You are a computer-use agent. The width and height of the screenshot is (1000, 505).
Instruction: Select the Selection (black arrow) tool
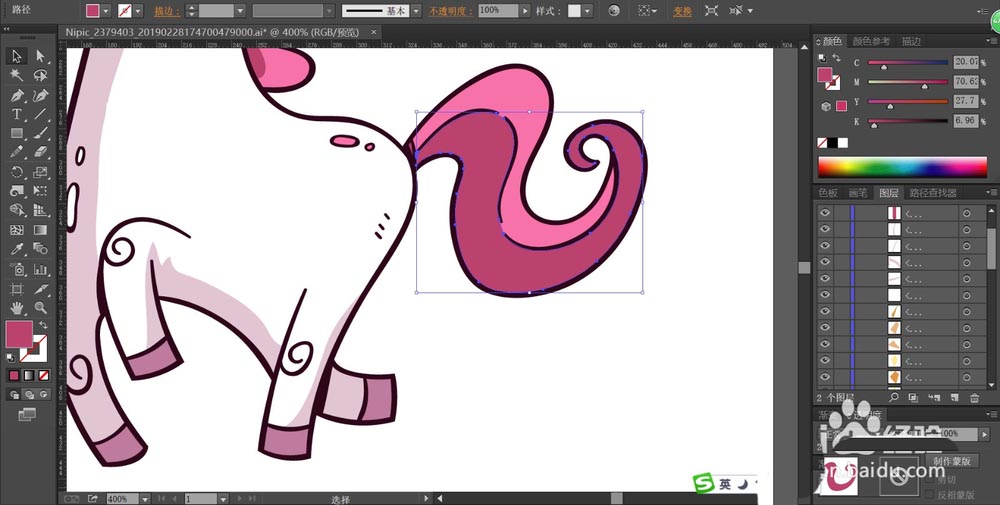pos(17,56)
